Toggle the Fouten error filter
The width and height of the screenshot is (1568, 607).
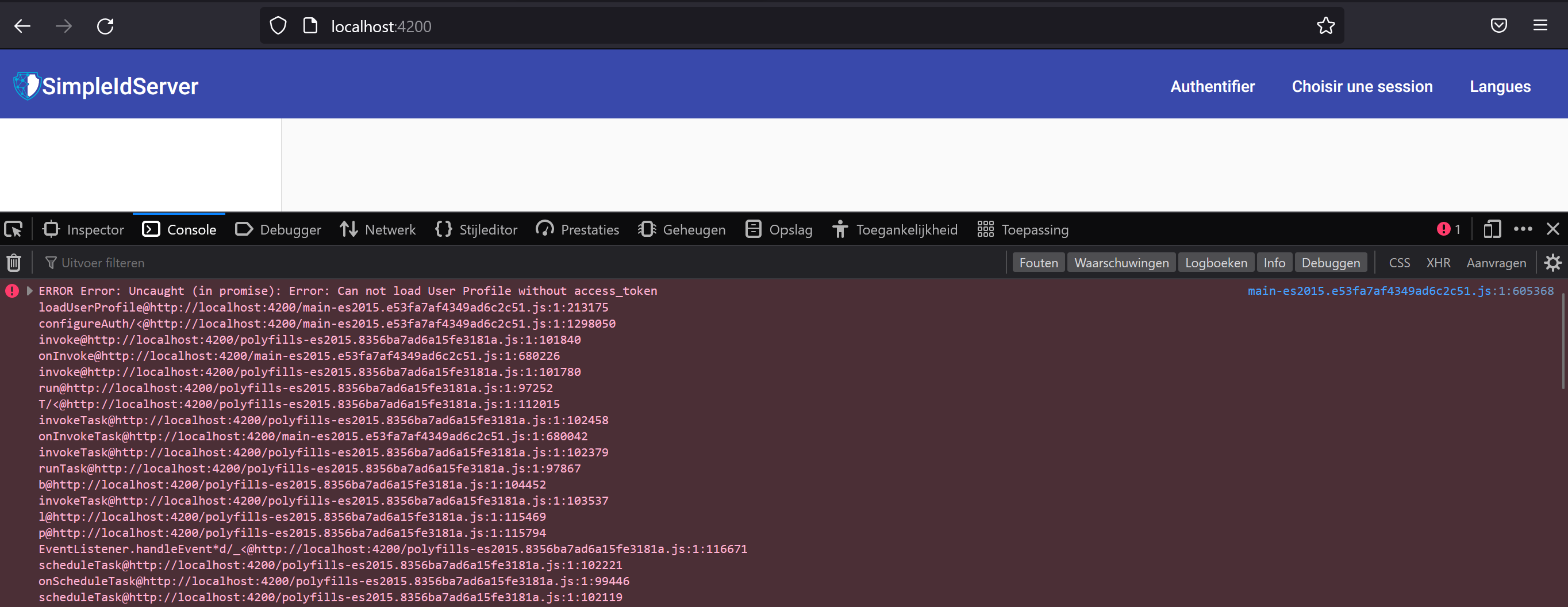tap(1038, 262)
